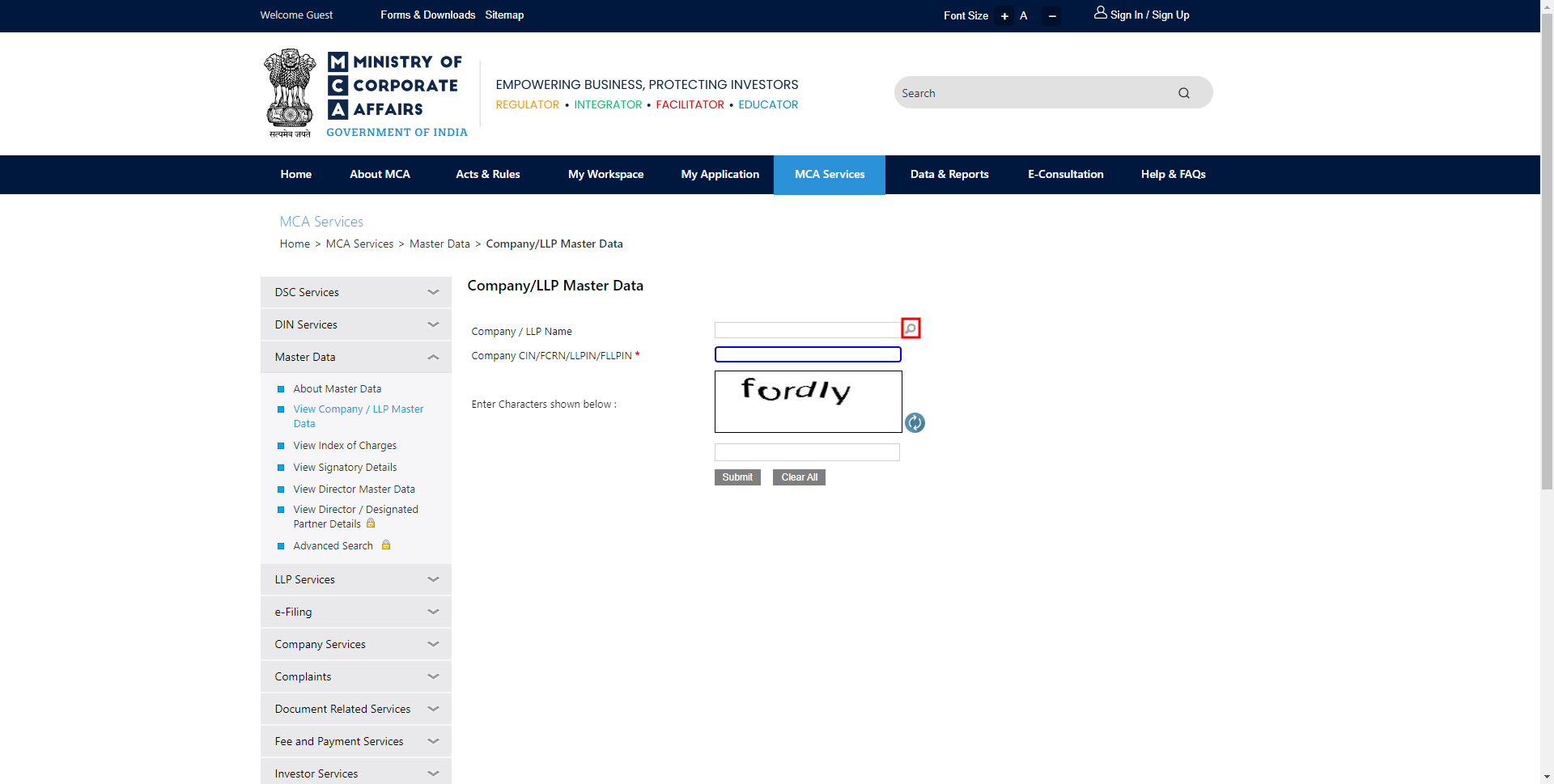1554x784 pixels.
Task: Switch to the Help & FAQs menu
Action: [x=1173, y=174]
